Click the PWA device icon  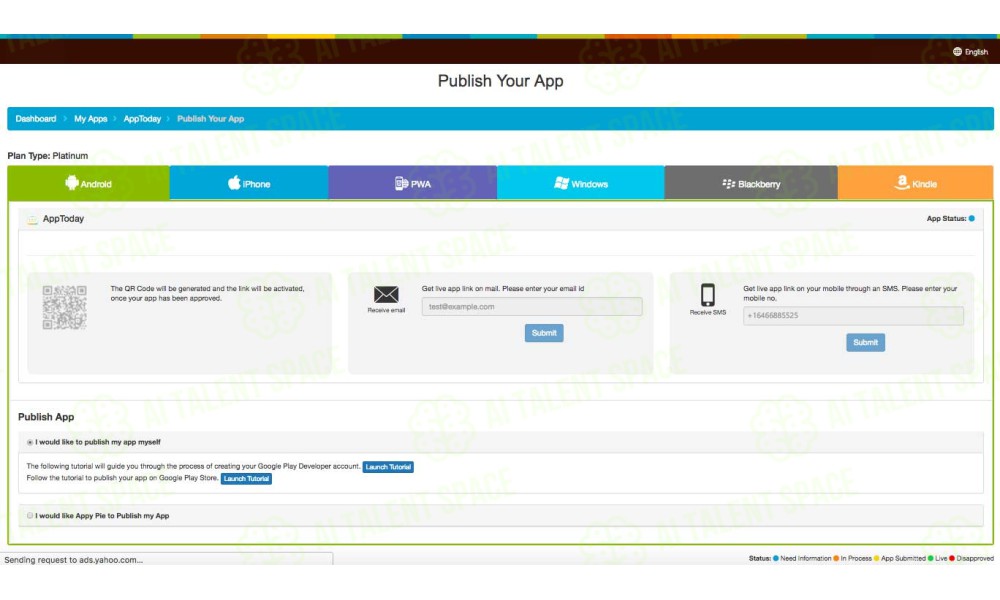(401, 183)
